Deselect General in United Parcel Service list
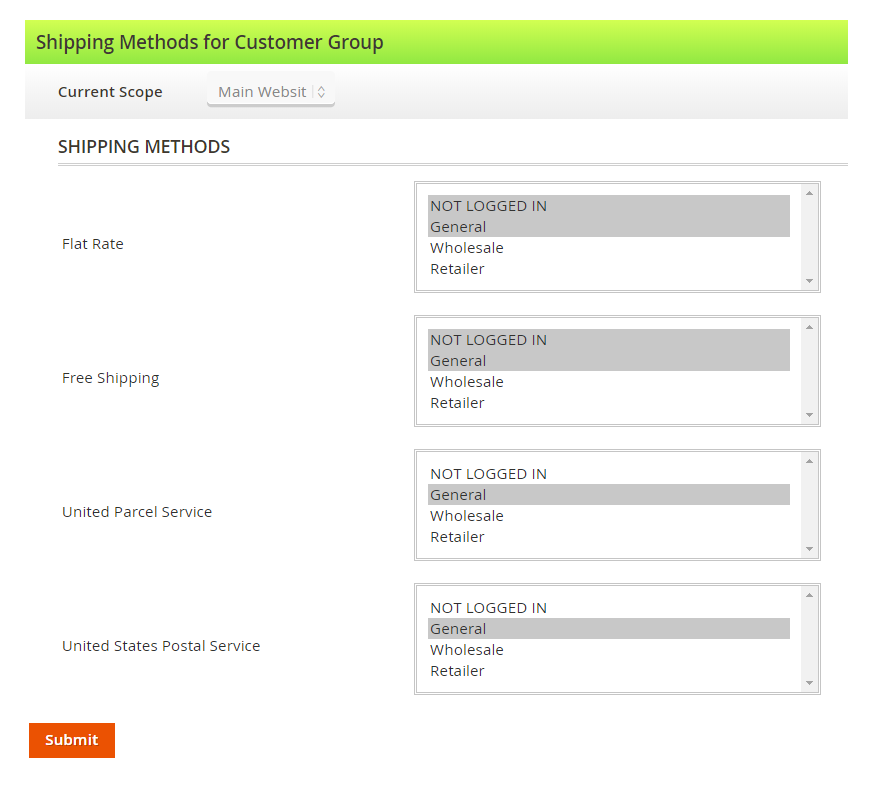 coord(457,494)
